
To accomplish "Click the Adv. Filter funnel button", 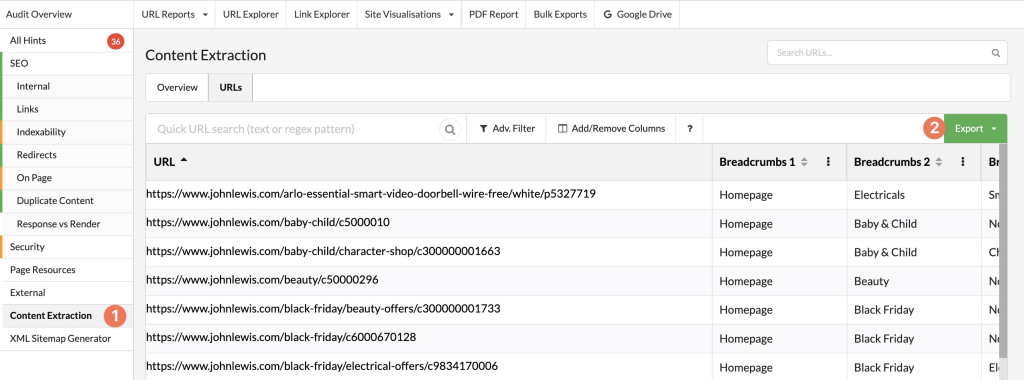I will (x=507, y=129).
